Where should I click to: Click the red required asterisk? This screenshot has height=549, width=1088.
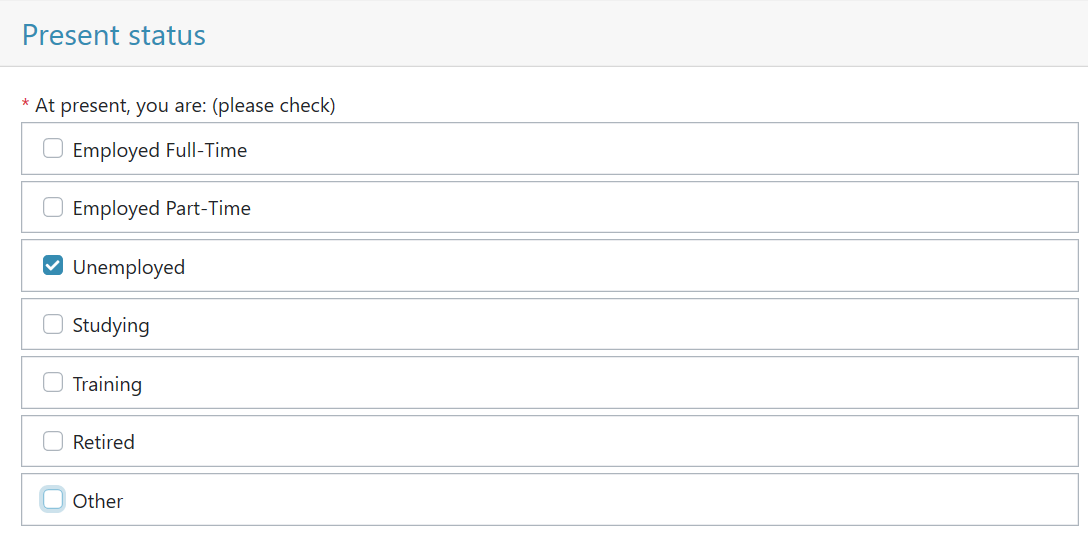(x=26, y=104)
